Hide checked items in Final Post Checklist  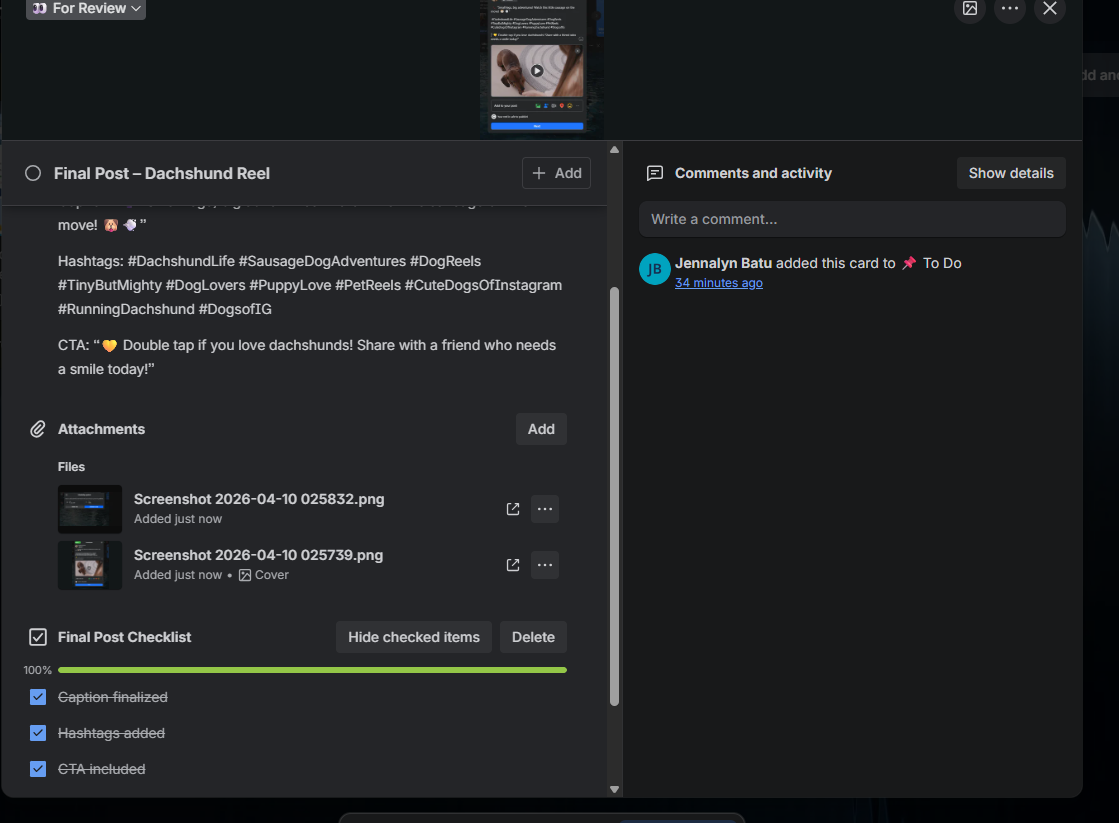[x=414, y=637]
